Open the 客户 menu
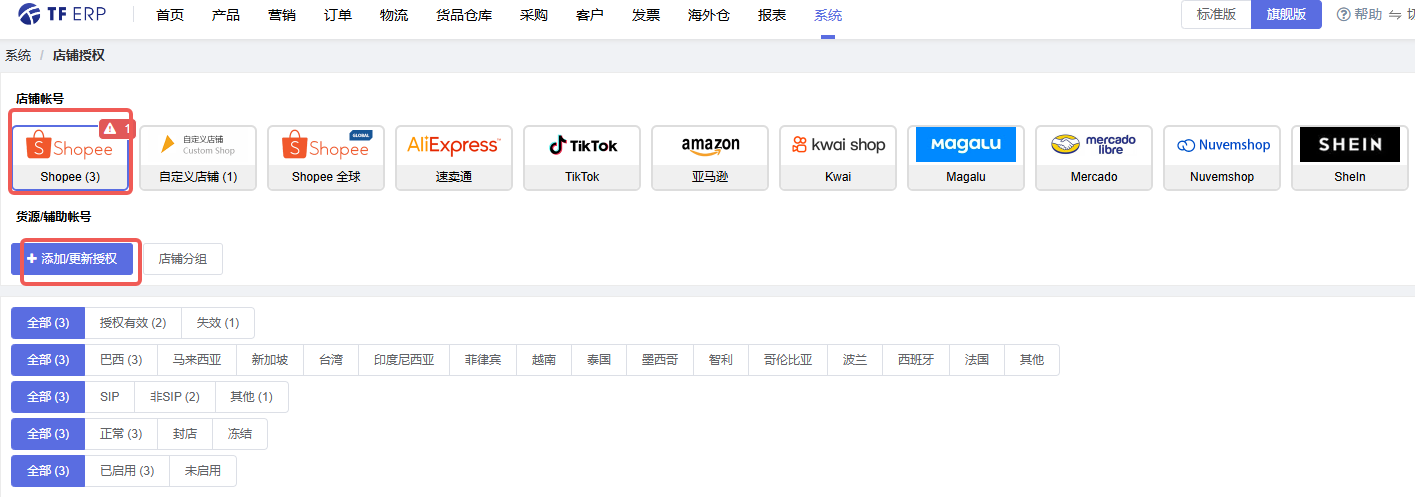Screen dimensions: 1415x497 click(590, 15)
